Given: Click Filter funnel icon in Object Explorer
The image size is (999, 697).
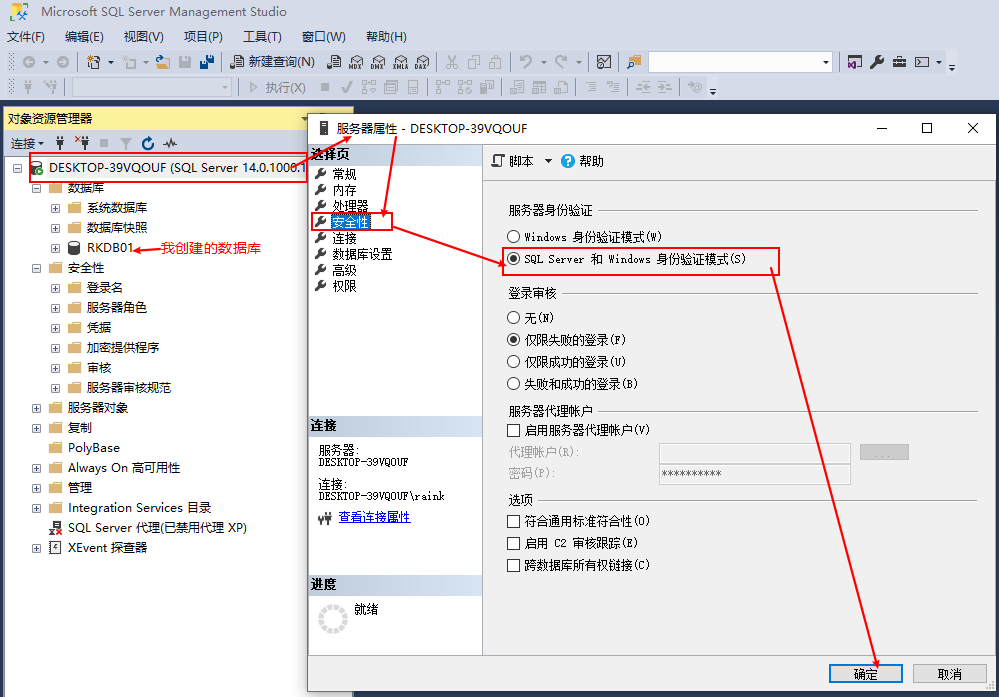Looking at the screenshot, I should [126, 143].
